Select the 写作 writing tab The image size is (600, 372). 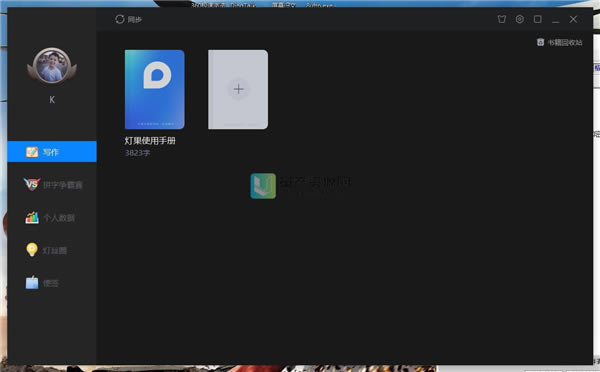click(x=52, y=152)
